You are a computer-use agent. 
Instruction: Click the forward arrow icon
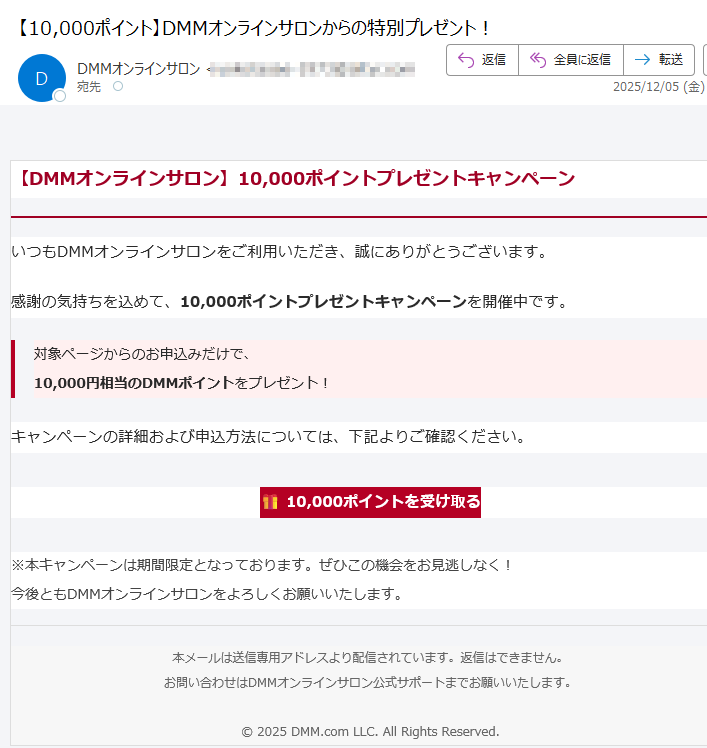click(x=642, y=60)
